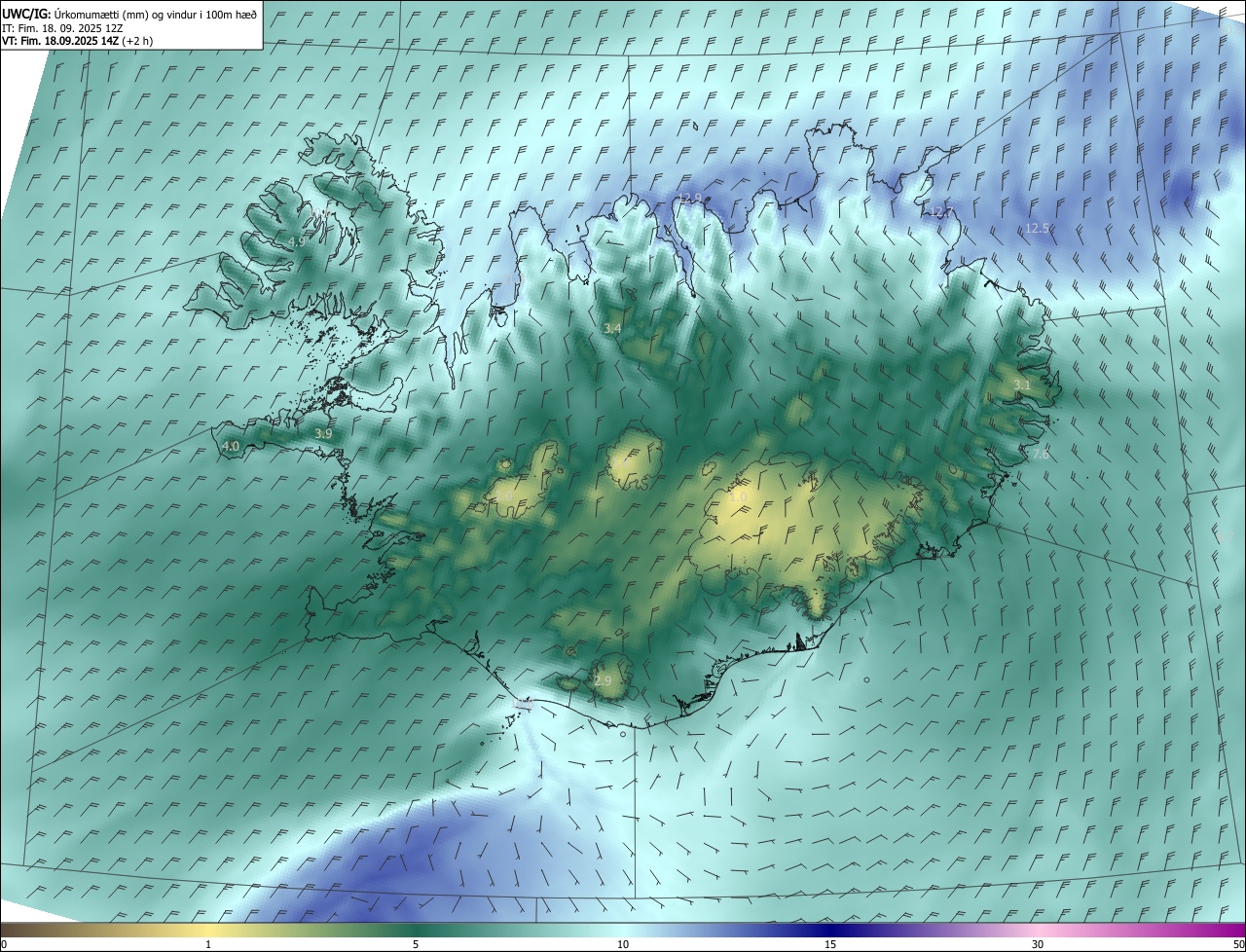
Task: Click the 3.4 value in north Iceland
Action: [x=612, y=330]
